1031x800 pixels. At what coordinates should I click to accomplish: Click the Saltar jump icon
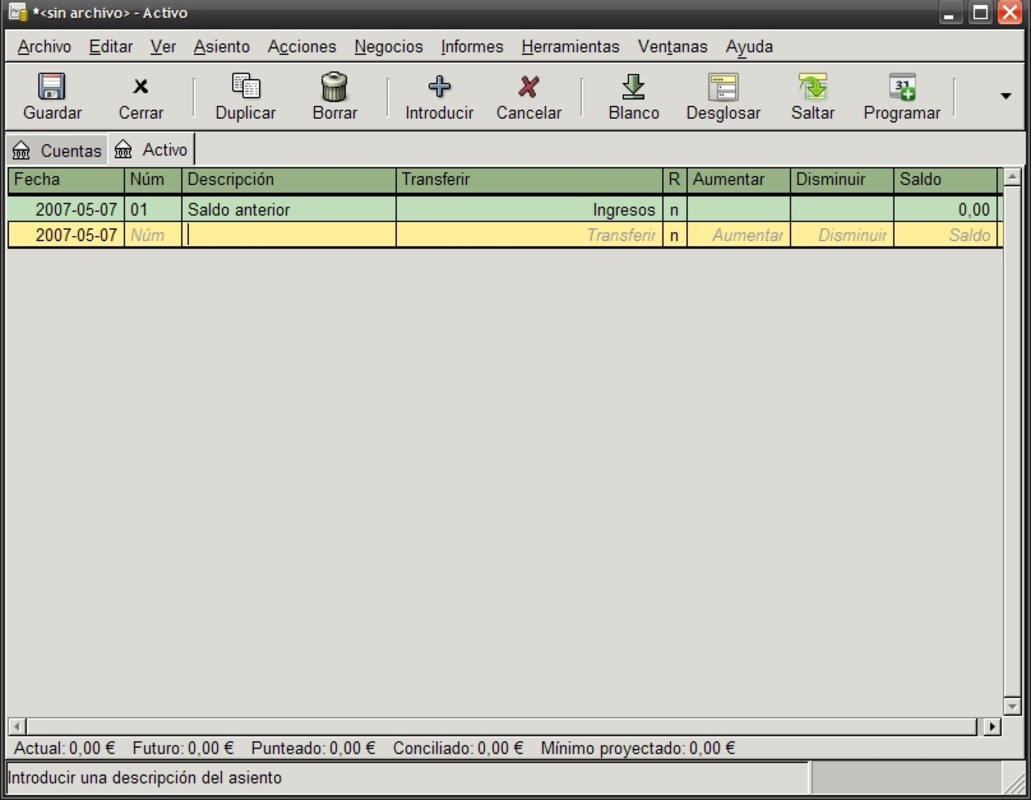[x=813, y=87]
